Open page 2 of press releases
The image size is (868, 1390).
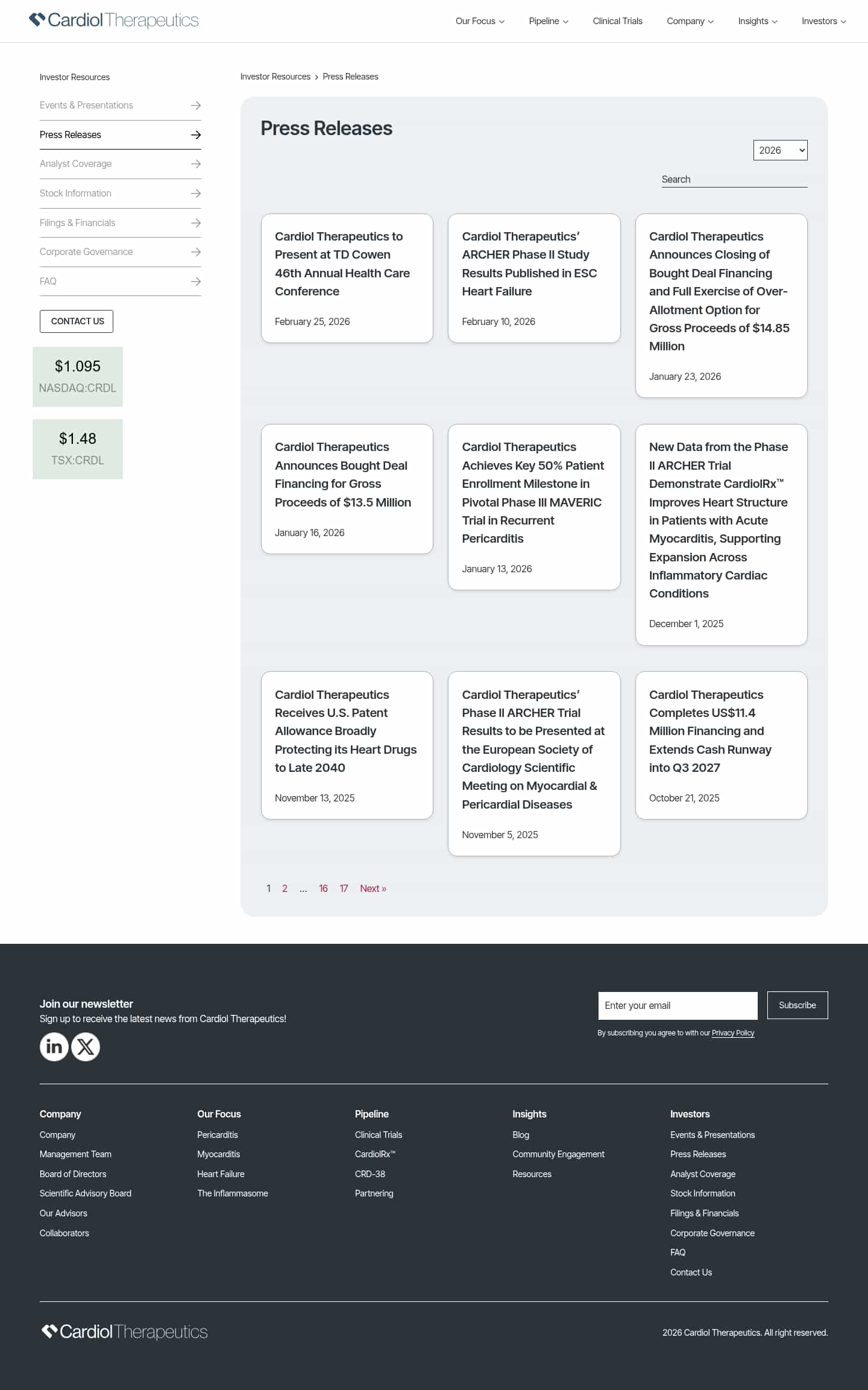[285, 888]
